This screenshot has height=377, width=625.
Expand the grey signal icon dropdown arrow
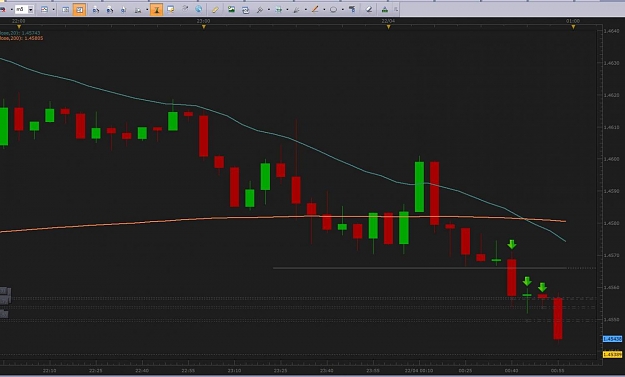[x=306, y=10]
